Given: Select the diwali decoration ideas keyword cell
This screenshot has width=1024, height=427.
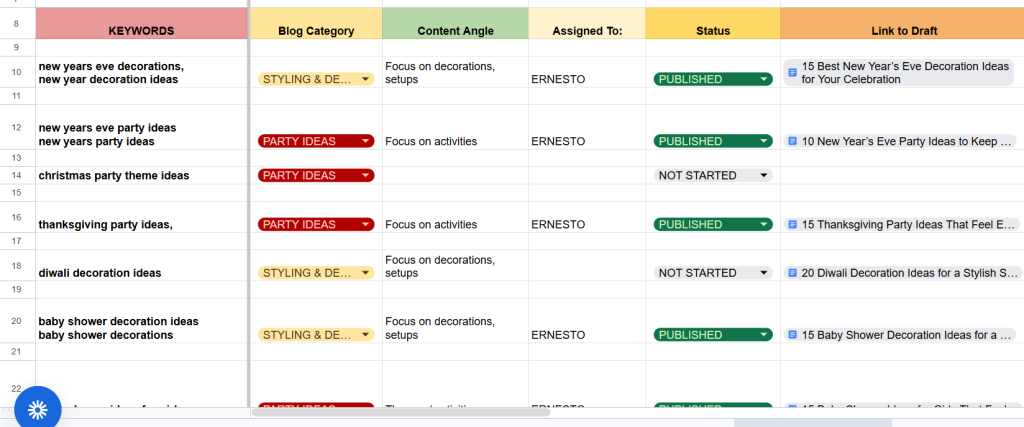Looking at the screenshot, I should click(142, 265).
